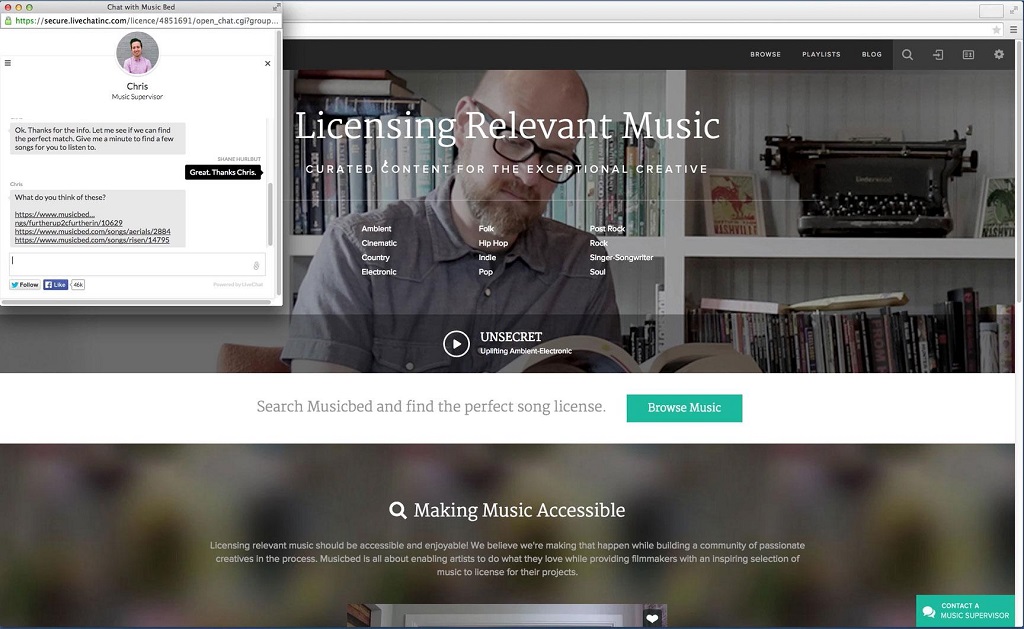Open the browser menu icon by the star
This screenshot has width=1024, height=629.
(1013, 29)
